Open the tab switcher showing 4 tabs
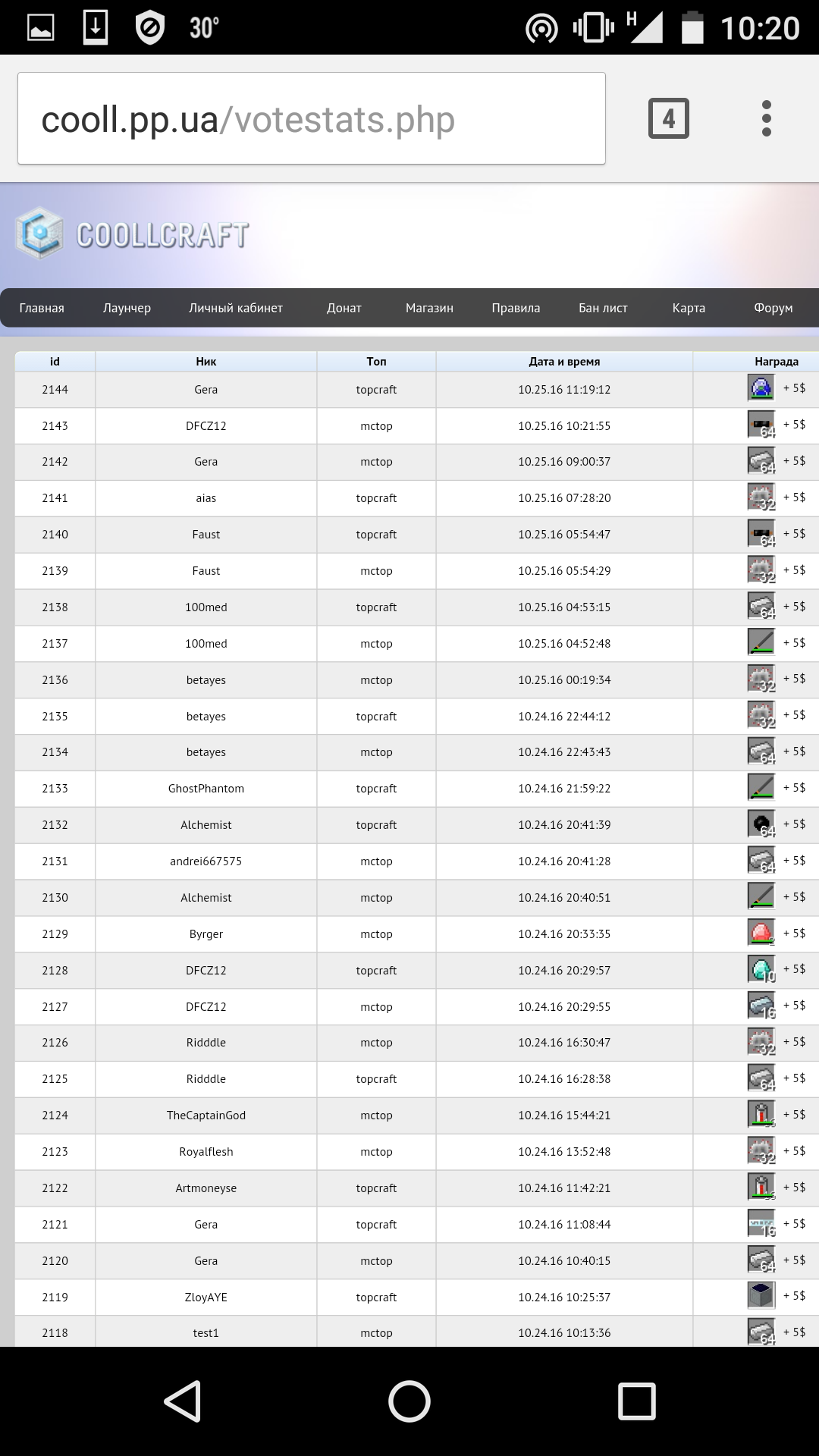819x1456 pixels. 668,118
